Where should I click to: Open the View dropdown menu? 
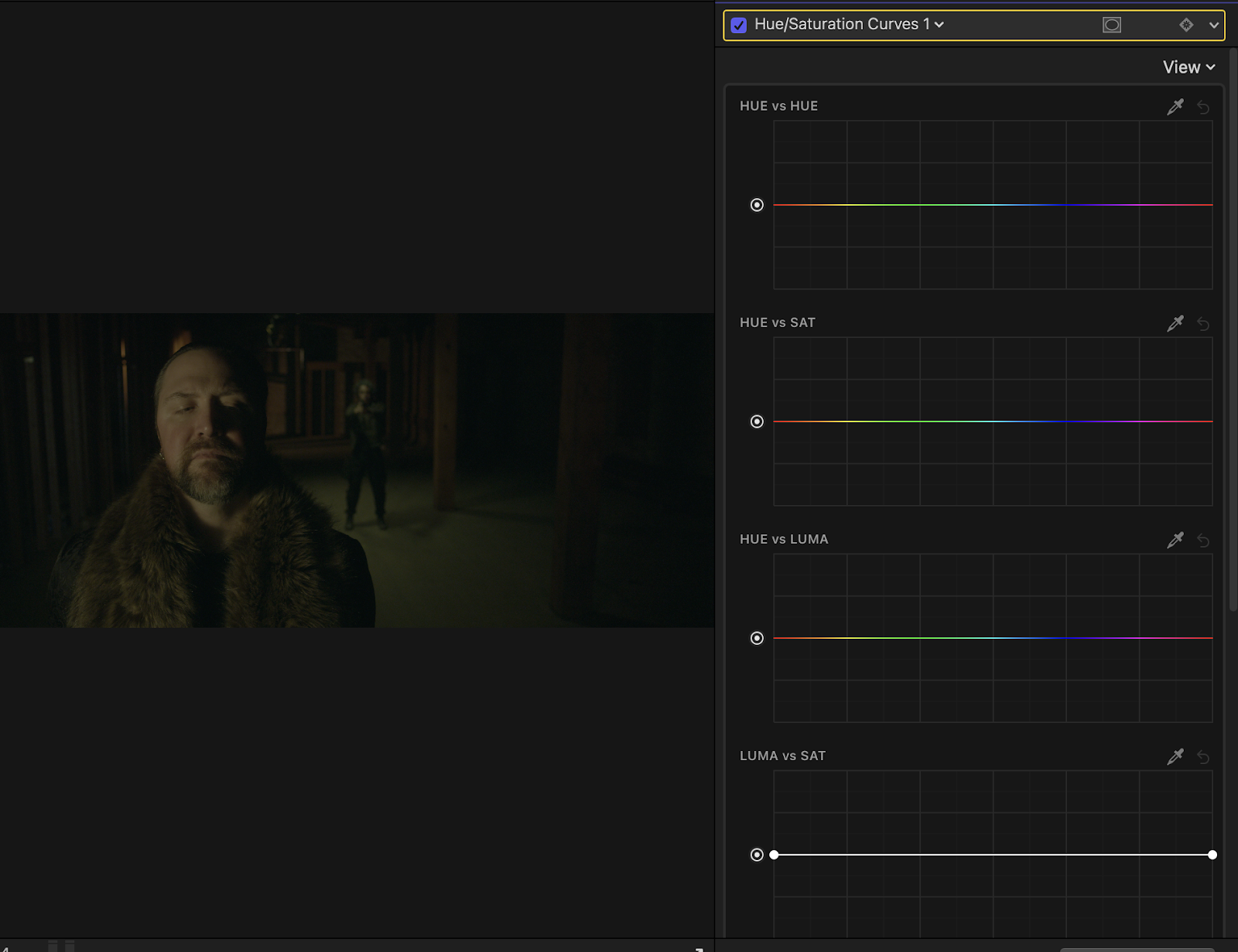pos(1189,67)
